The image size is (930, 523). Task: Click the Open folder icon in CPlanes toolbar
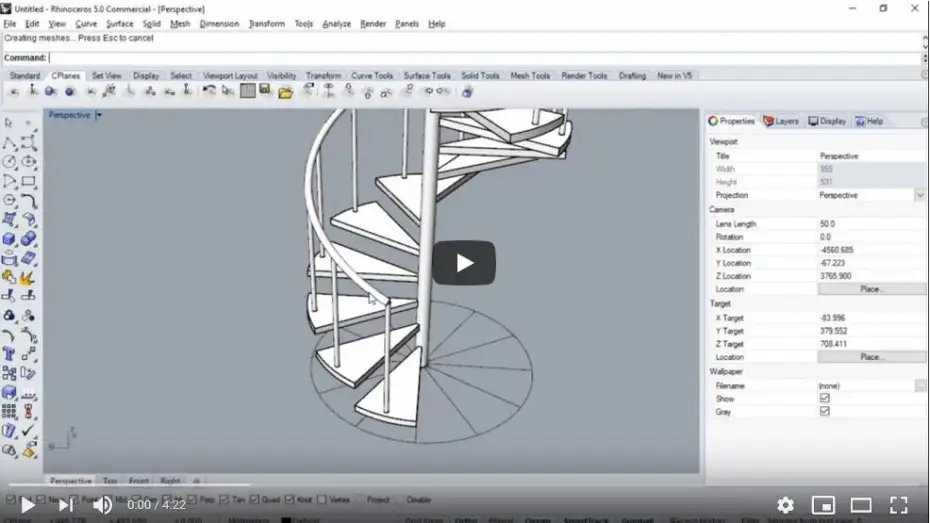tap(285, 91)
